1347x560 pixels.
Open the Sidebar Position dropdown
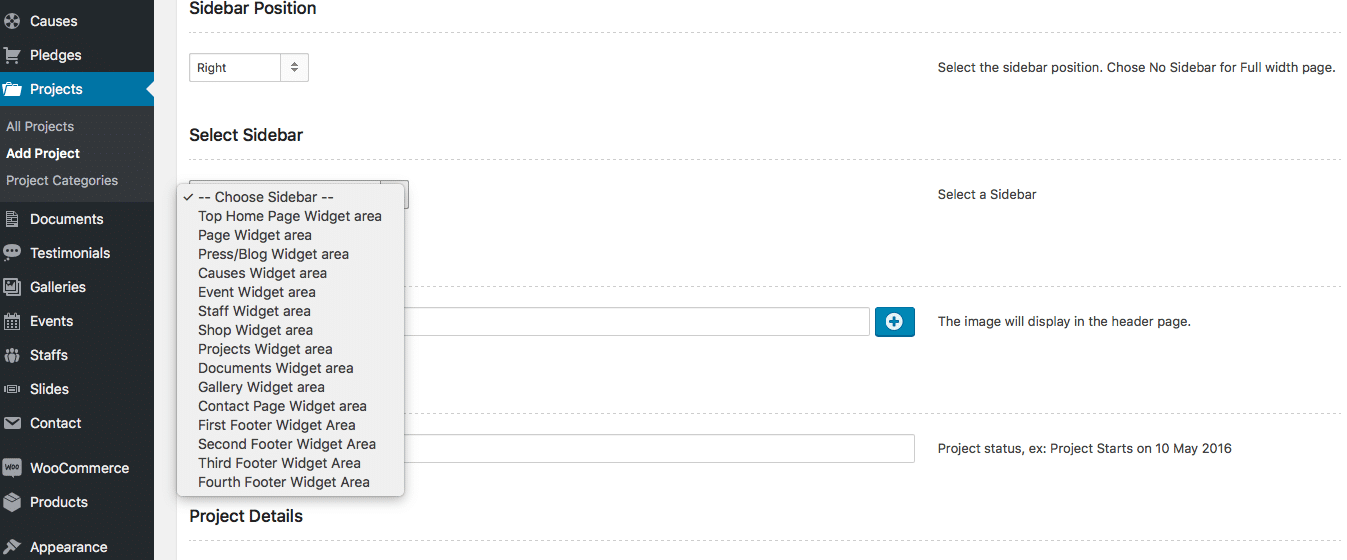click(249, 67)
